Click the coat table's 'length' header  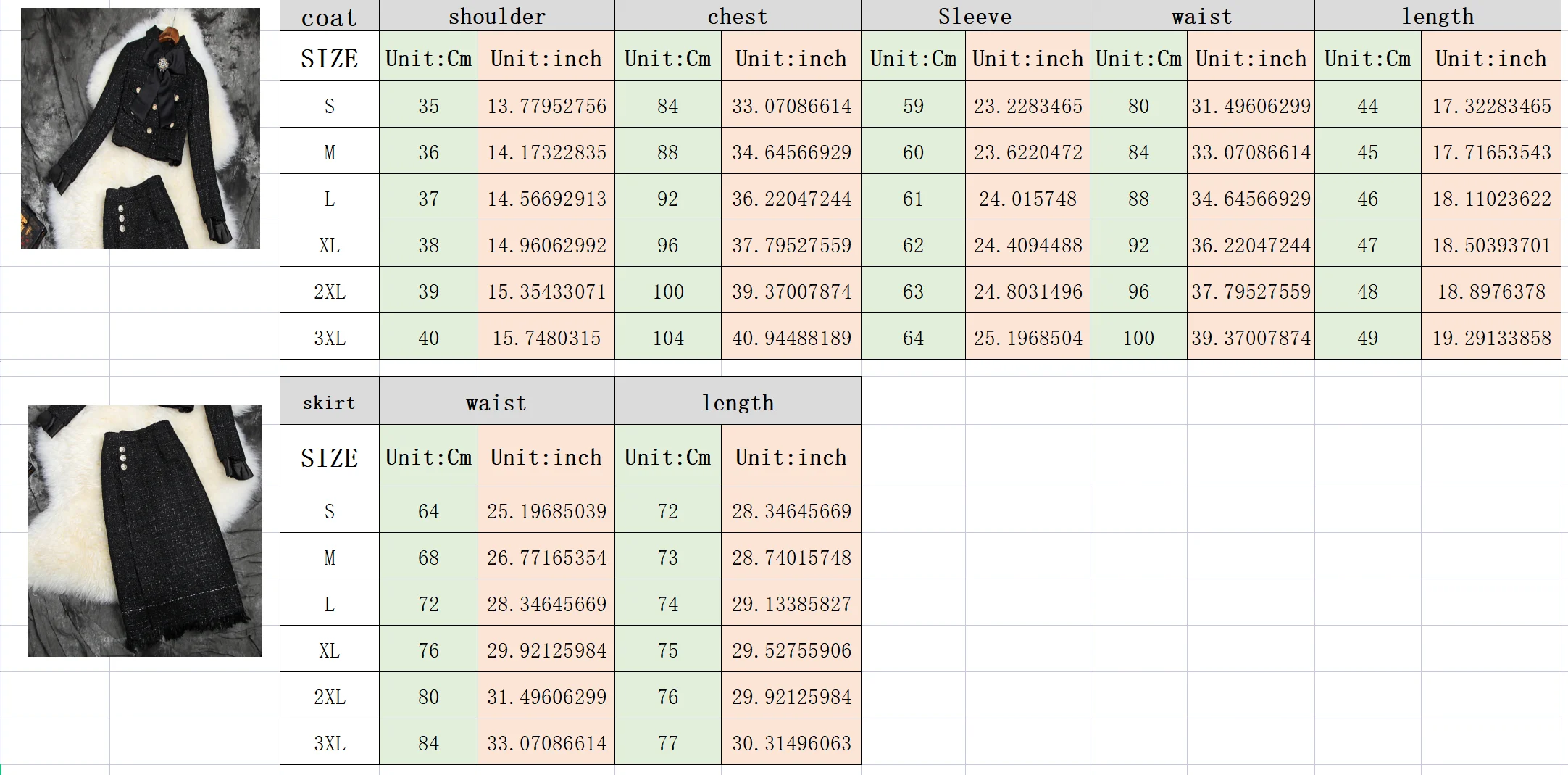click(x=1438, y=16)
